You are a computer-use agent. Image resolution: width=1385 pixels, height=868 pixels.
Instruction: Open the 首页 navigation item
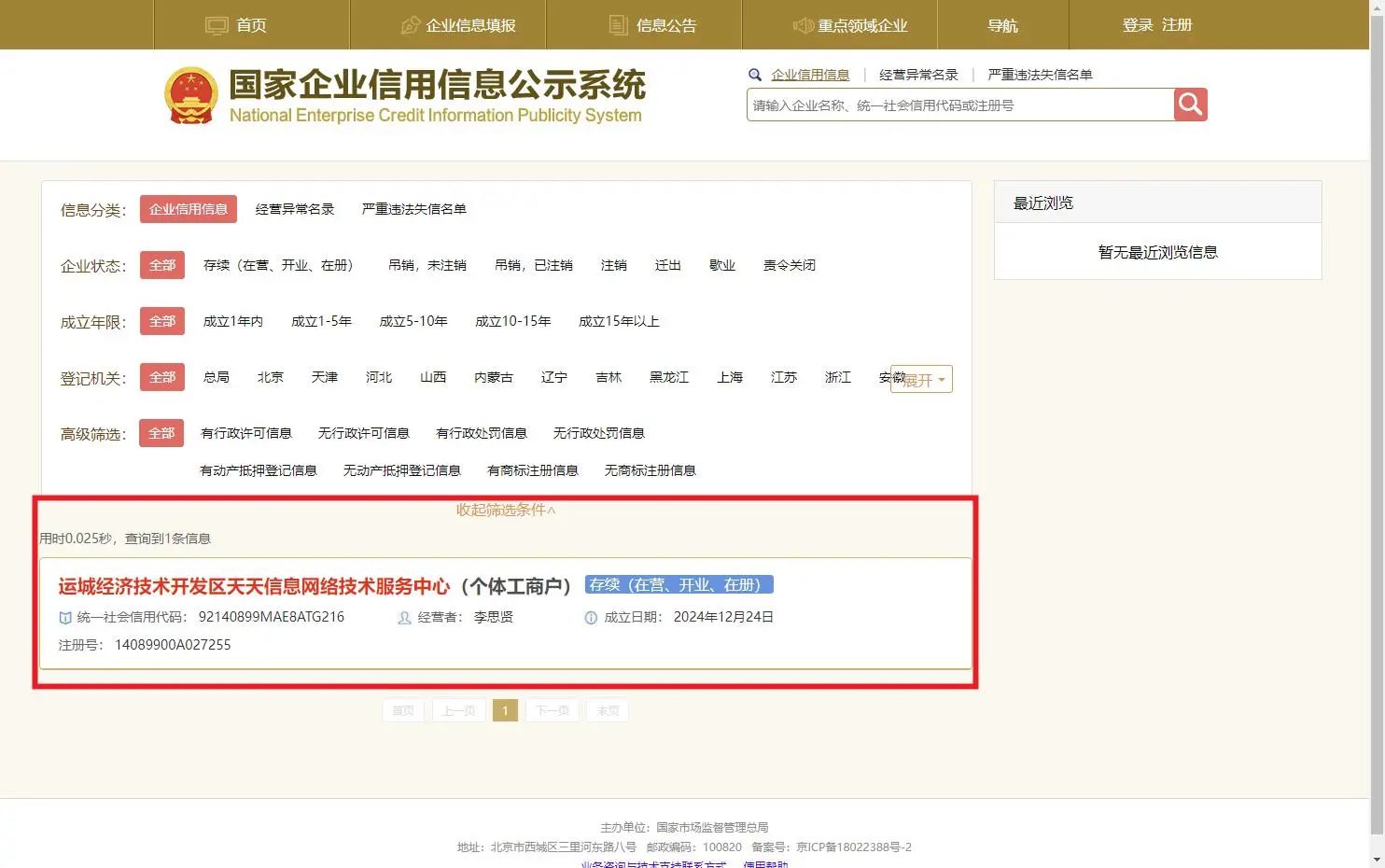[251, 25]
